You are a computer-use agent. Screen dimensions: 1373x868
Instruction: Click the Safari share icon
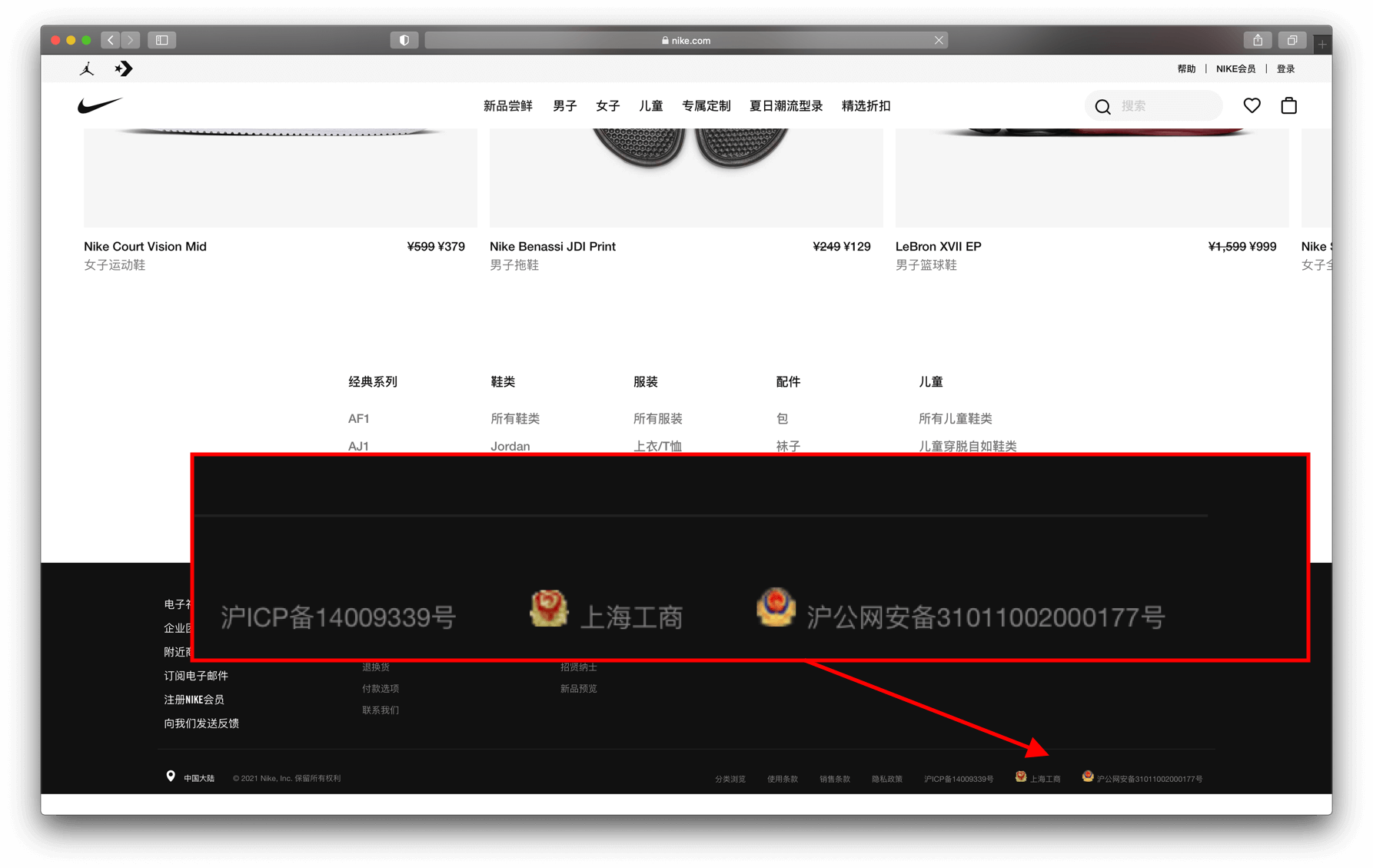[1258, 39]
